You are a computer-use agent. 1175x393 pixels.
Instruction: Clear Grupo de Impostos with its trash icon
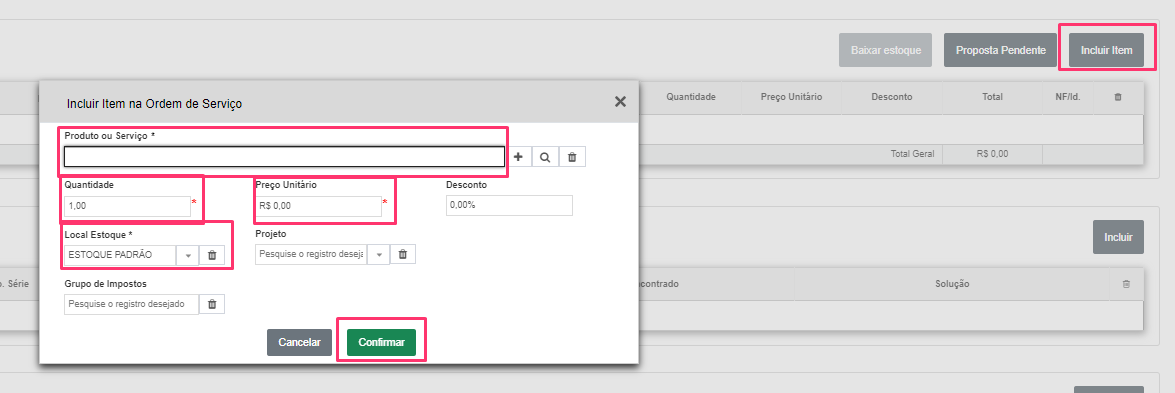click(x=211, y=304)
